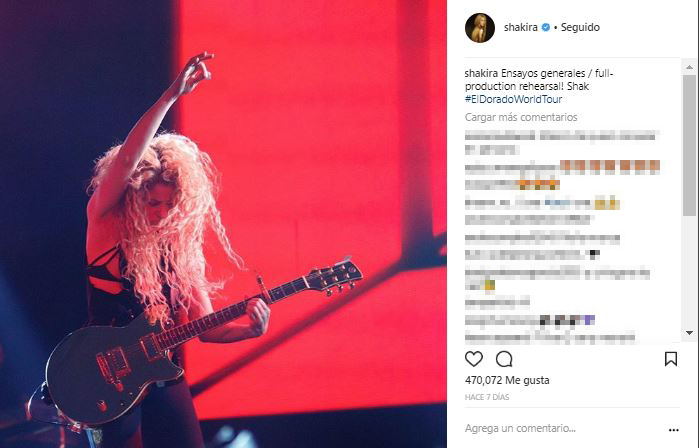Screen dimensions: 699x448
Task: Click the scrollbar up arrow
Action: tap(690, 67)
